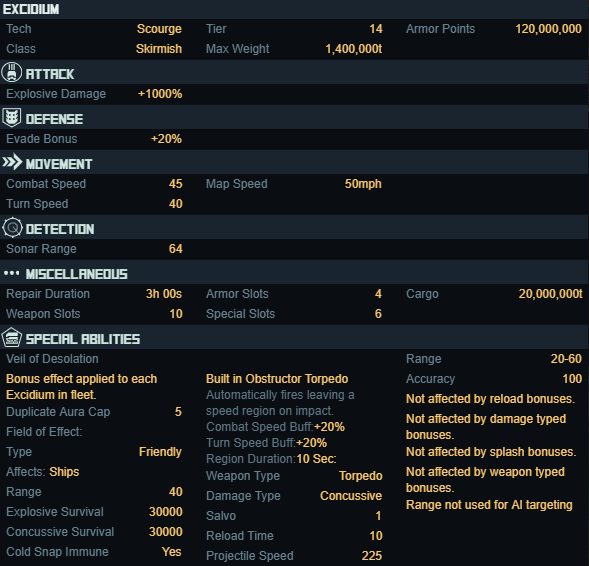Click Built in Obstructor Torpedo heading
The height and width of the screenshot is (566, 589).
click(x=277, y=379)
